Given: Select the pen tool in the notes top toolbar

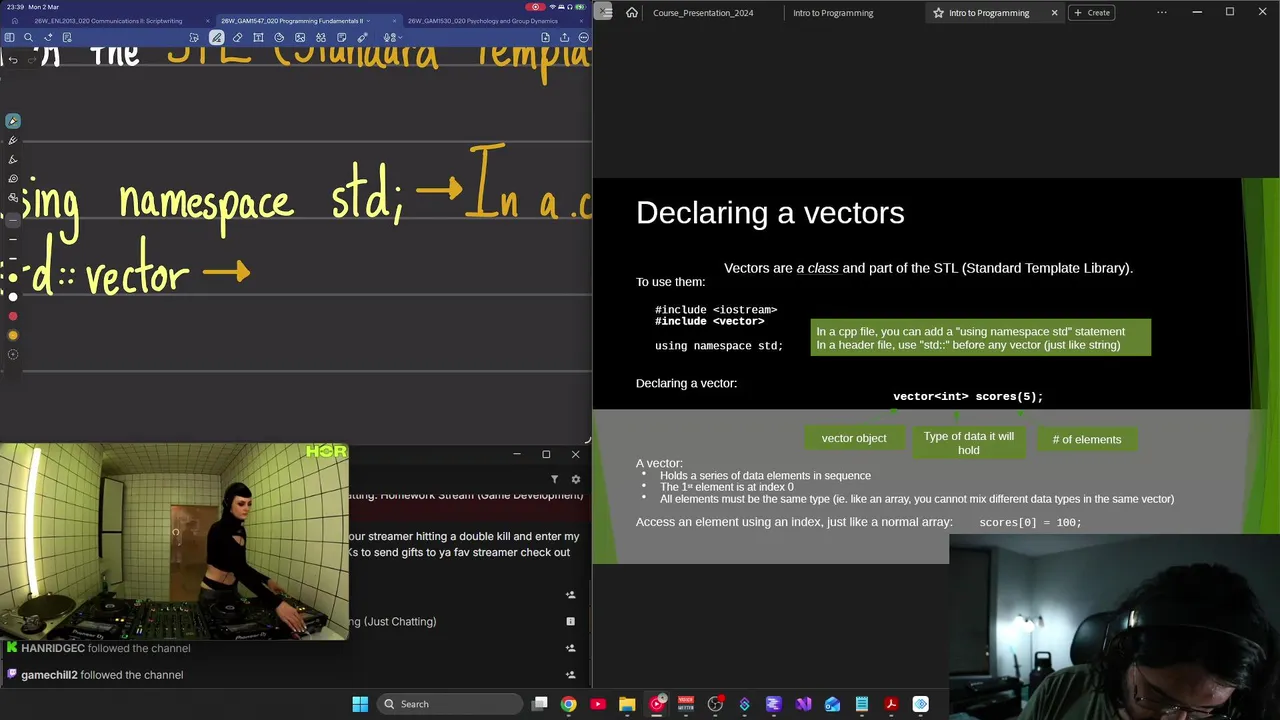Looking at the screenshot, I should 216,37.
